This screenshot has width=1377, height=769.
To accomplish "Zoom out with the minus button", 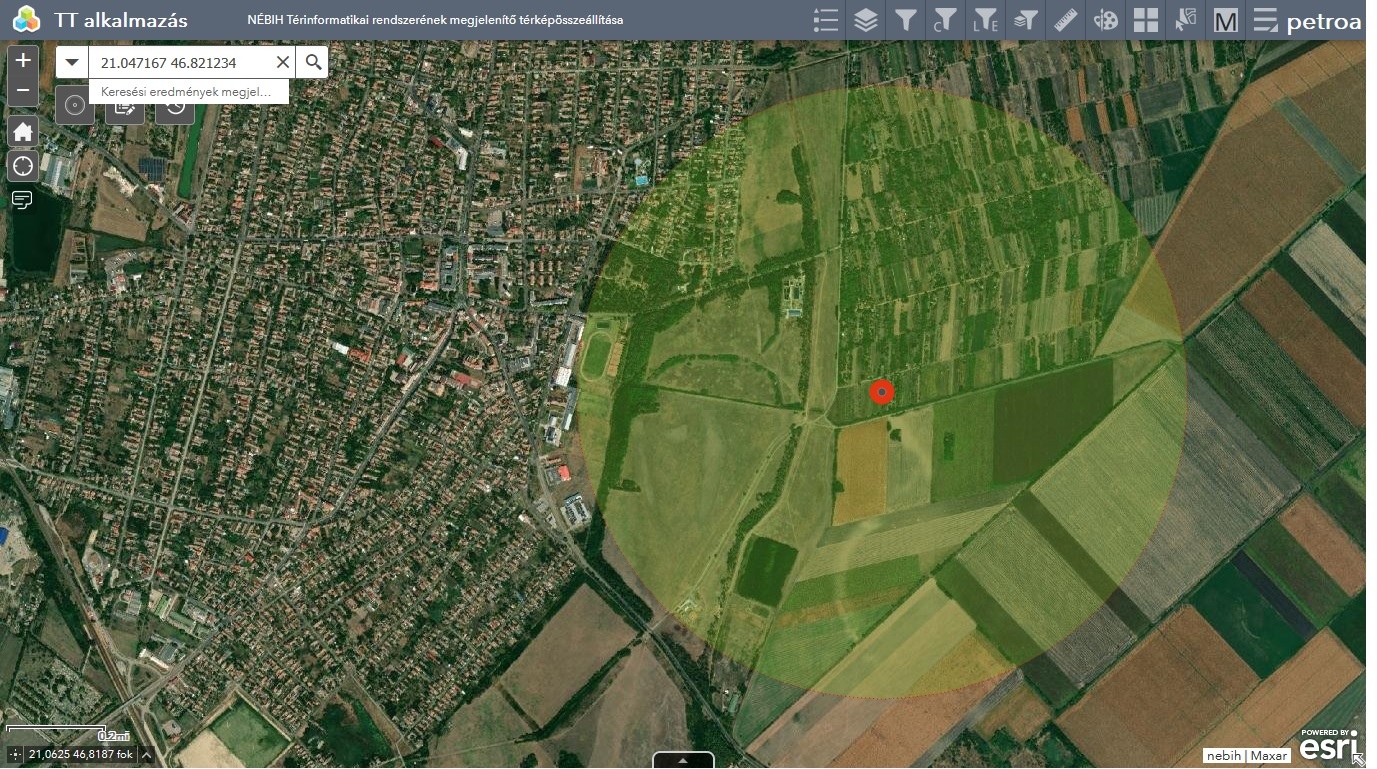I will tap(23, 91).
